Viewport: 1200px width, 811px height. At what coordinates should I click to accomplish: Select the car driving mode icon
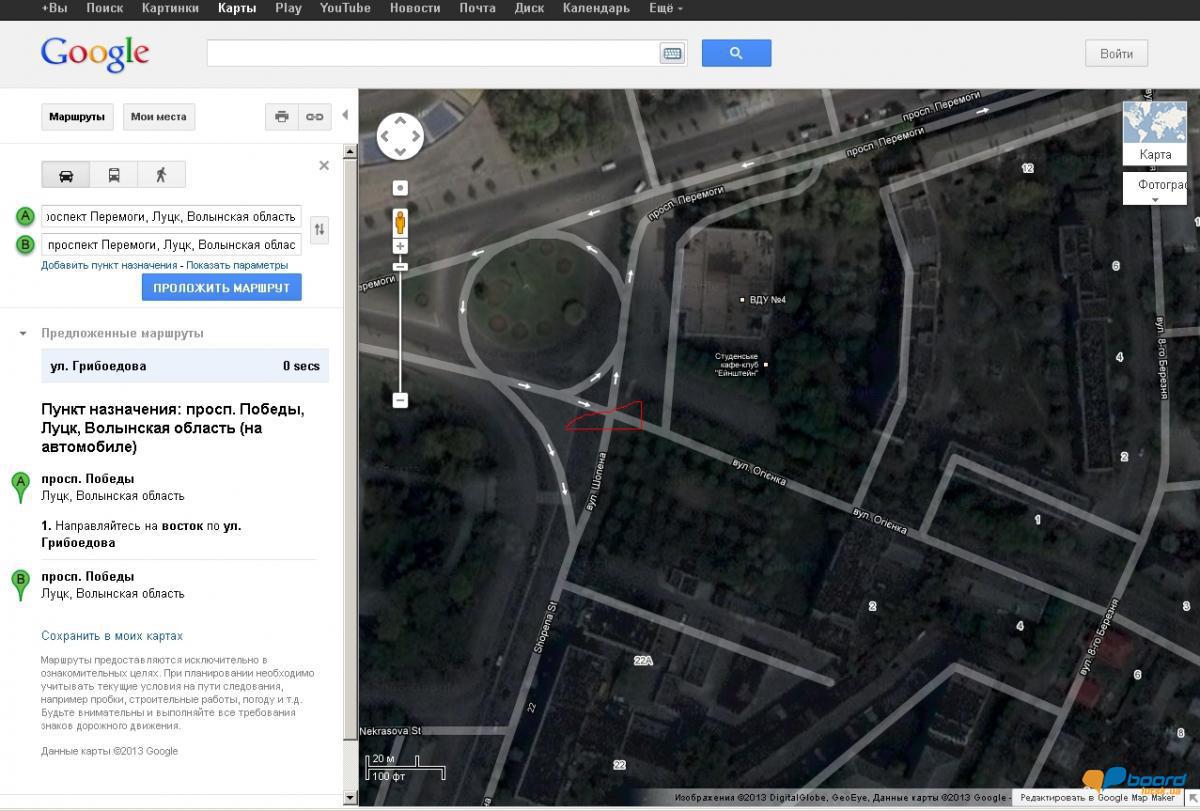coord(66,175)
